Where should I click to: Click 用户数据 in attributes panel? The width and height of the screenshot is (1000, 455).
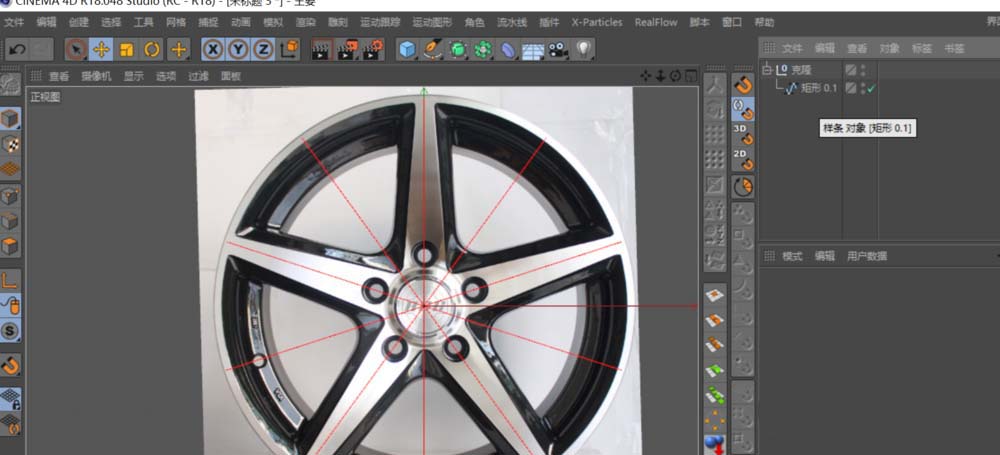[x=867, y=256]
